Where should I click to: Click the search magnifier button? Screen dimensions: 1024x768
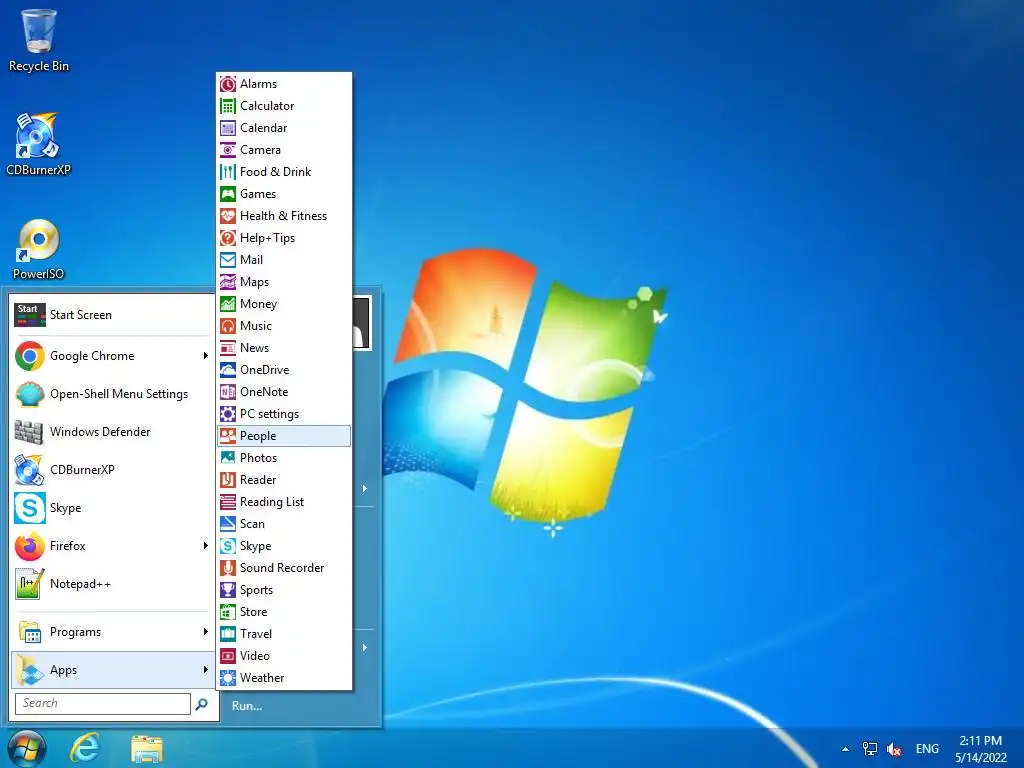tap(202, 703)
